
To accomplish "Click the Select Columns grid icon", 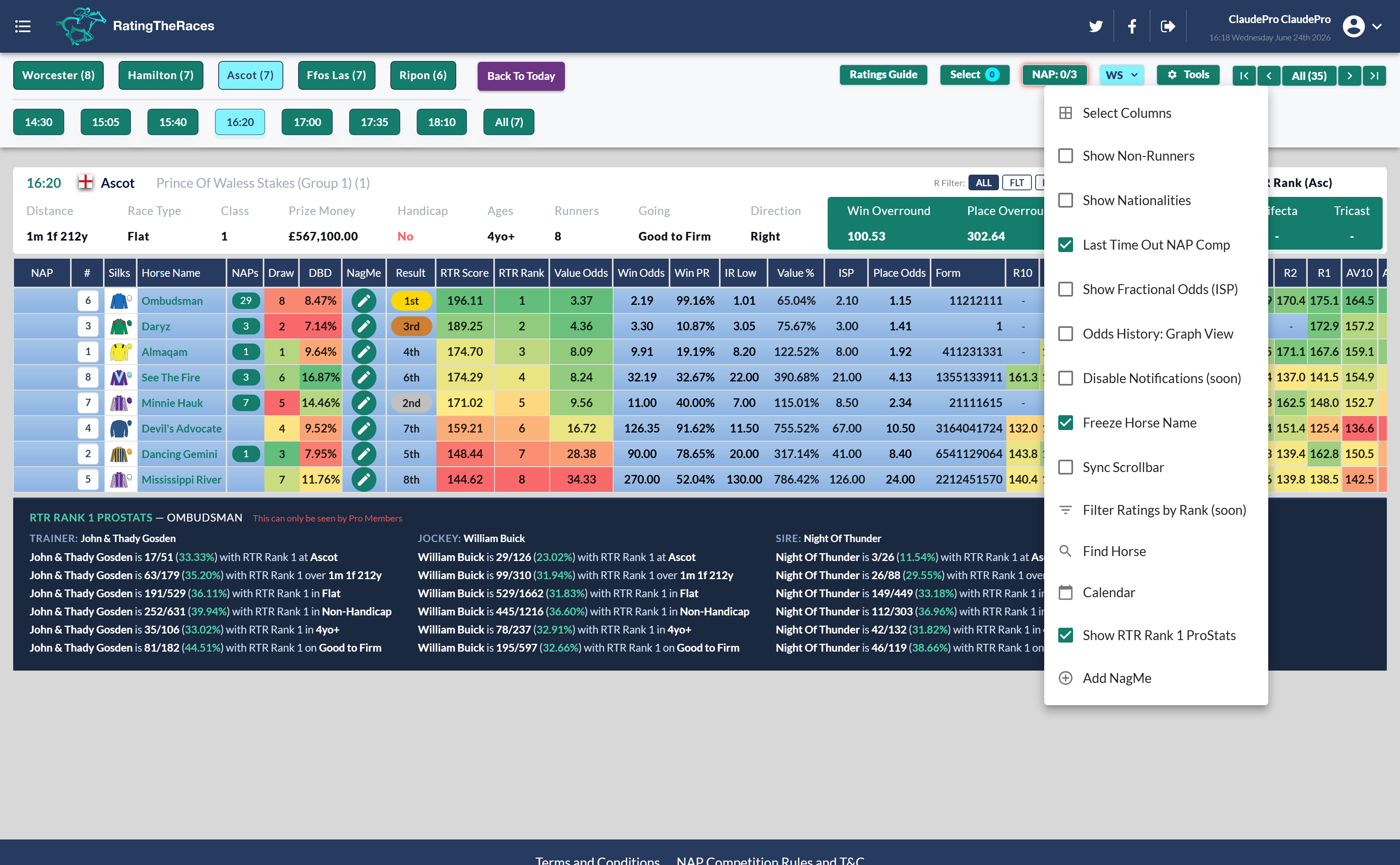I will pos(1065,113).
